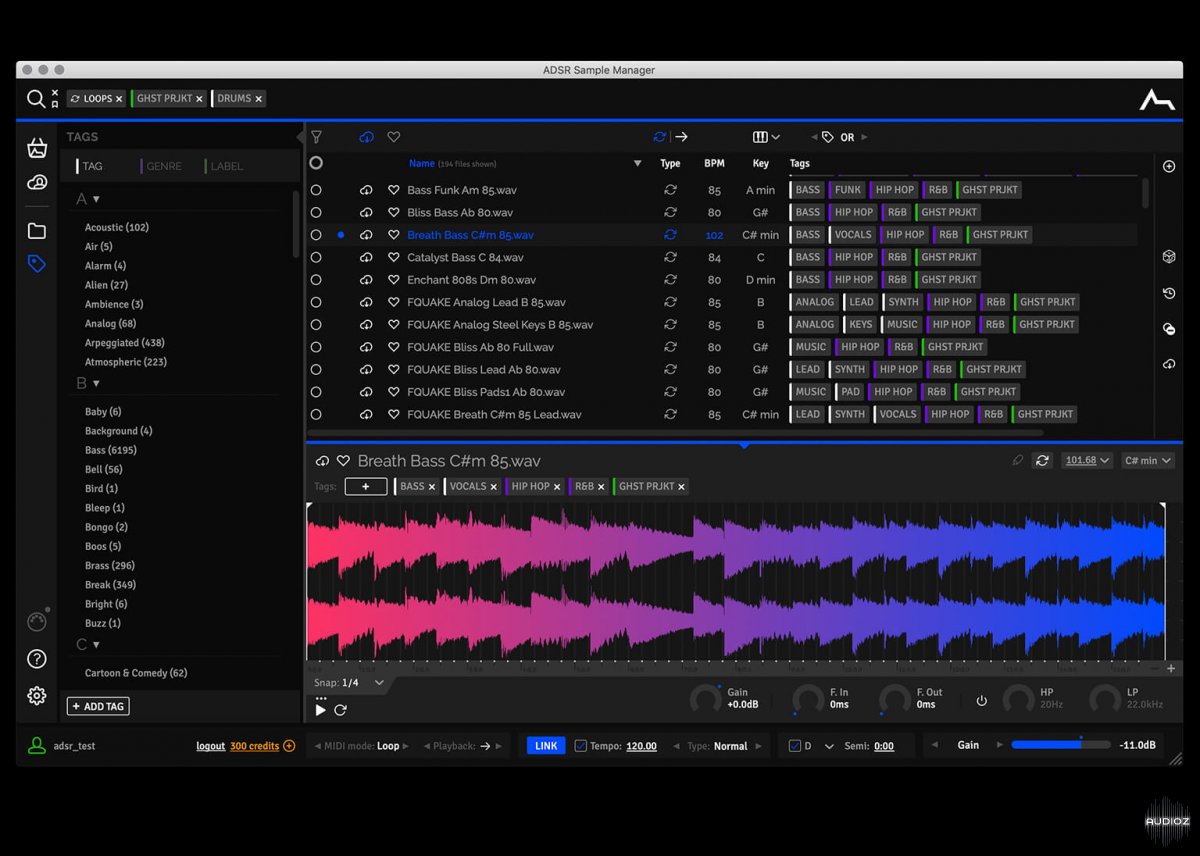Click the edit pencil icon in preview header
1200x856 pixels.
[x=1018, y=461]
